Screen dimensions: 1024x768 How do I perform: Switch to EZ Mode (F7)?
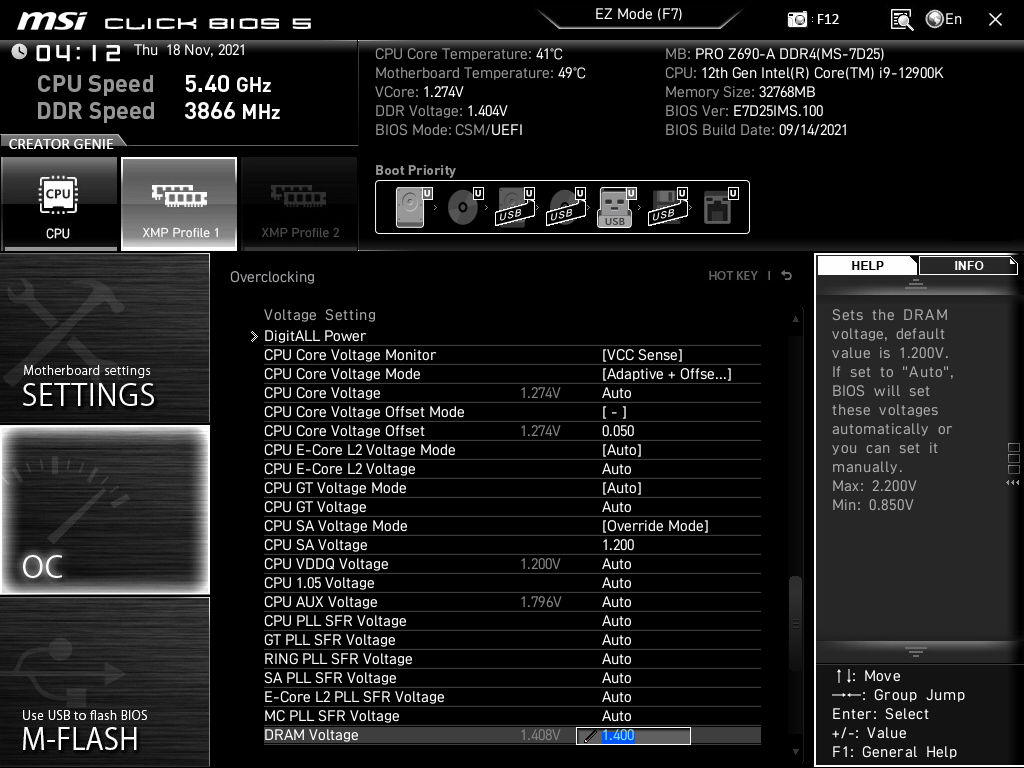pyautogui.click(x=639, y=14)
